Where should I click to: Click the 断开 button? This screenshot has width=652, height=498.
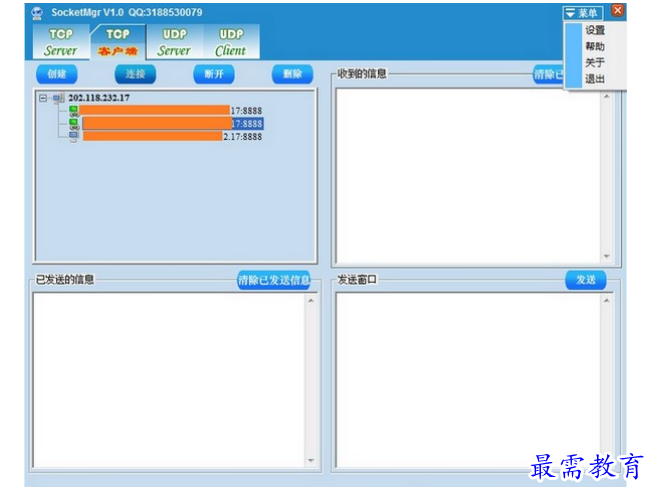[x=214, y=74]
